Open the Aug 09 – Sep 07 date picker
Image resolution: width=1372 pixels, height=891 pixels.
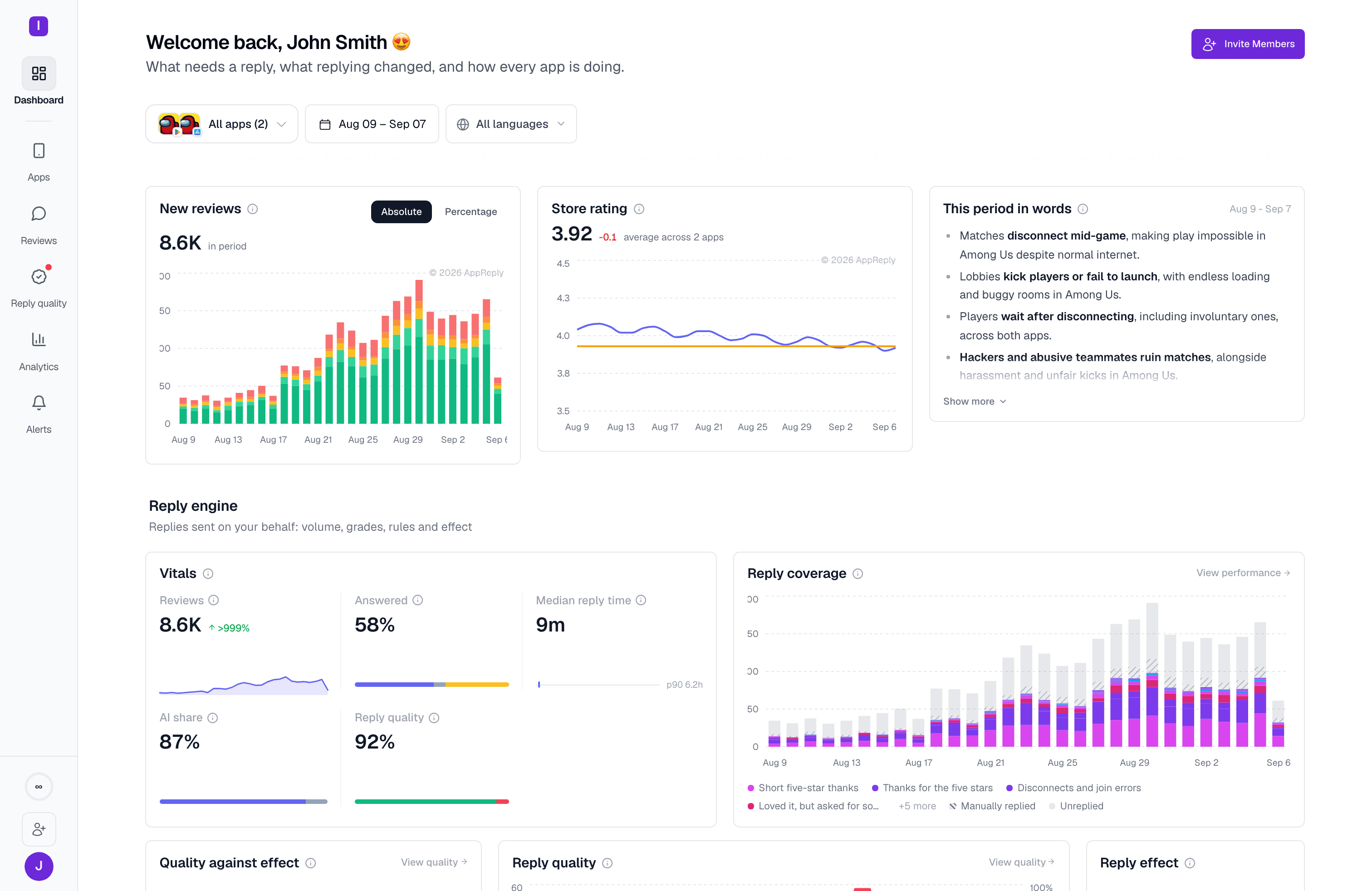click(x=372, y=124)
